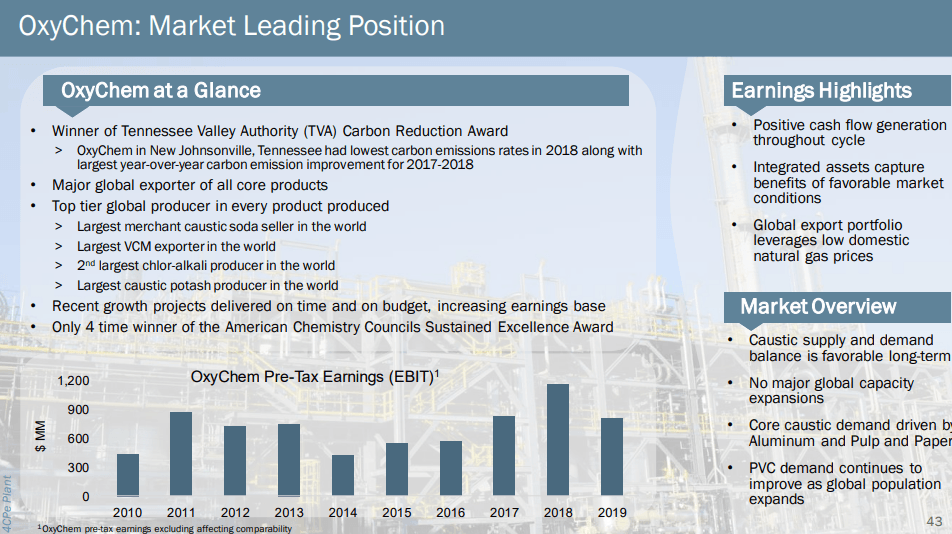Screen dimensions: 952x534
Task: Click the 2012 bar in the chart
Action: (x=235, y=461)
